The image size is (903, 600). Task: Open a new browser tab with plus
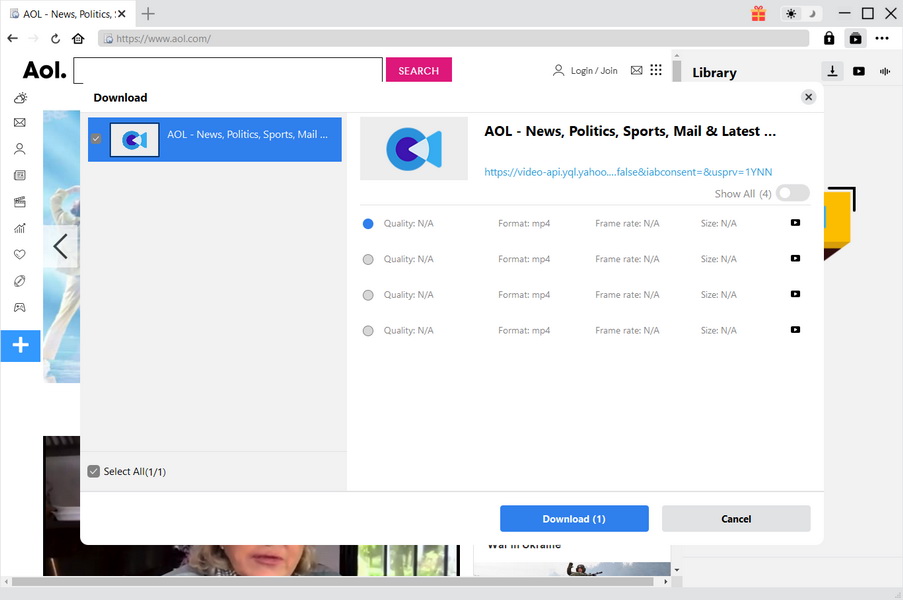coord(148,14)
